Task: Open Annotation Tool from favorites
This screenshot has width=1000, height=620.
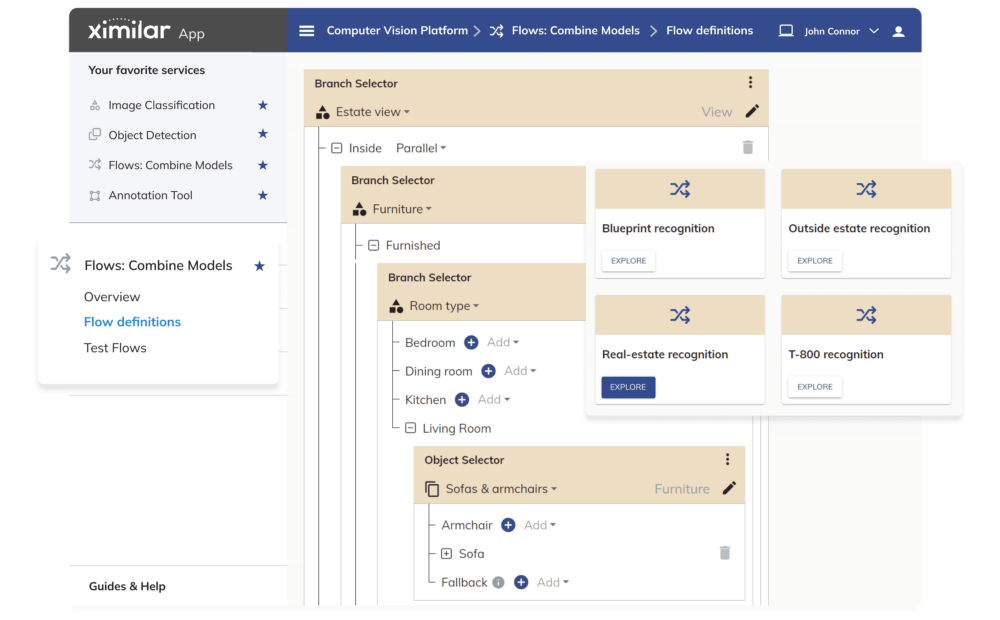Action: click(151, 195)
